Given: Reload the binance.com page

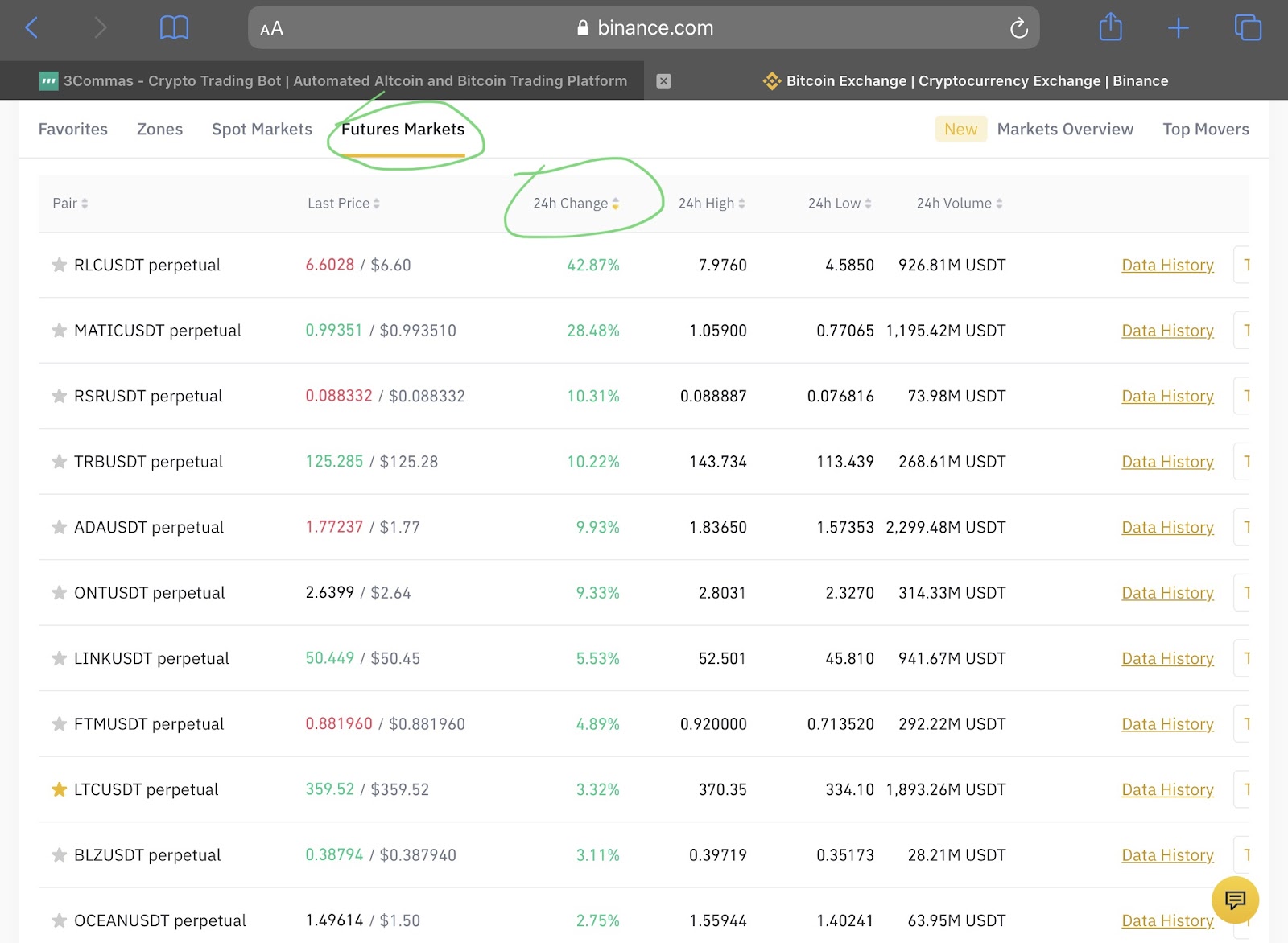Looking at the screenshot, I should pos(1019,28).
